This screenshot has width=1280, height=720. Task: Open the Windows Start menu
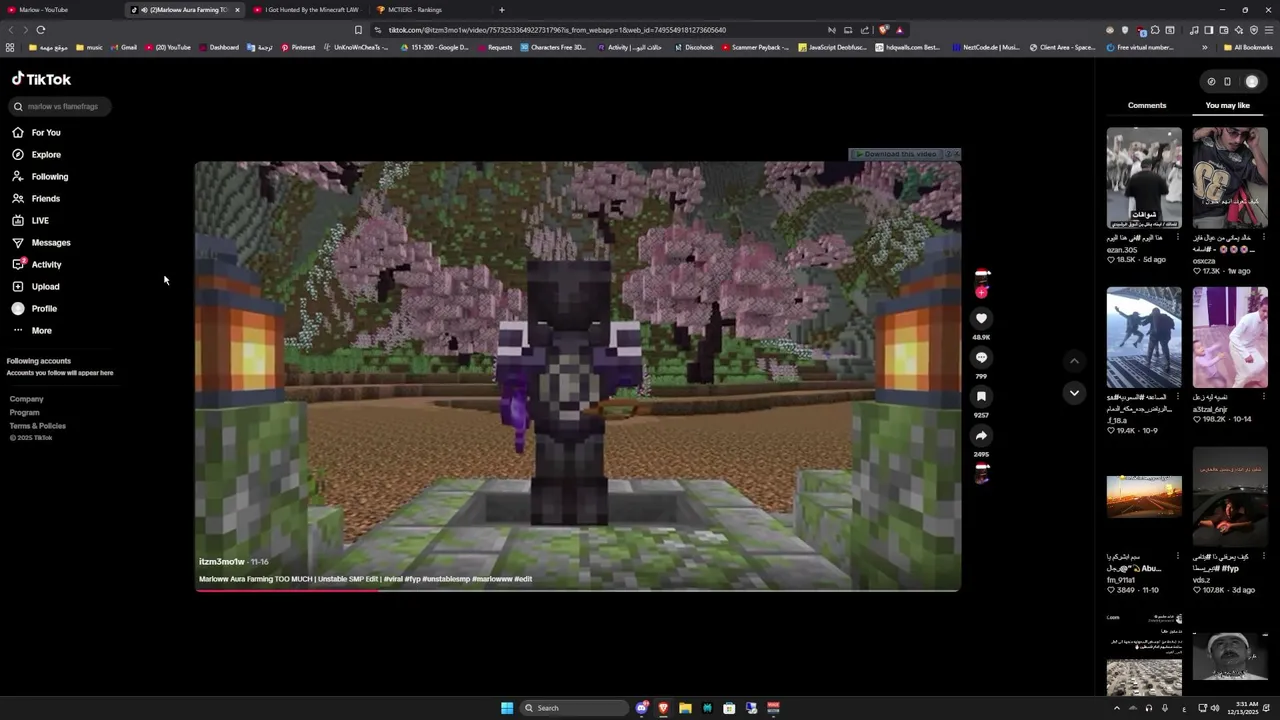click(507, 708)
